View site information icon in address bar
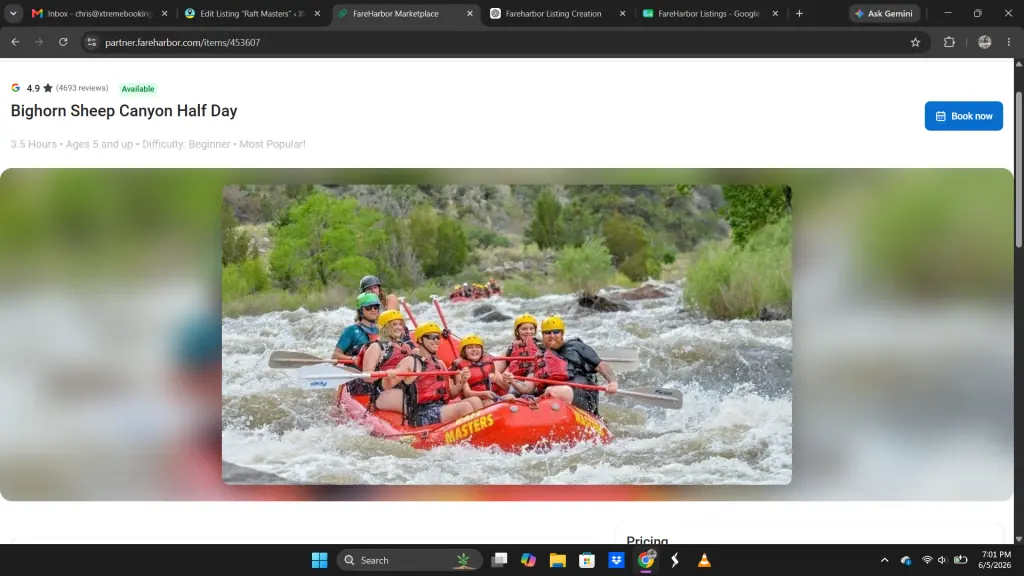 [x=91, y=42]
